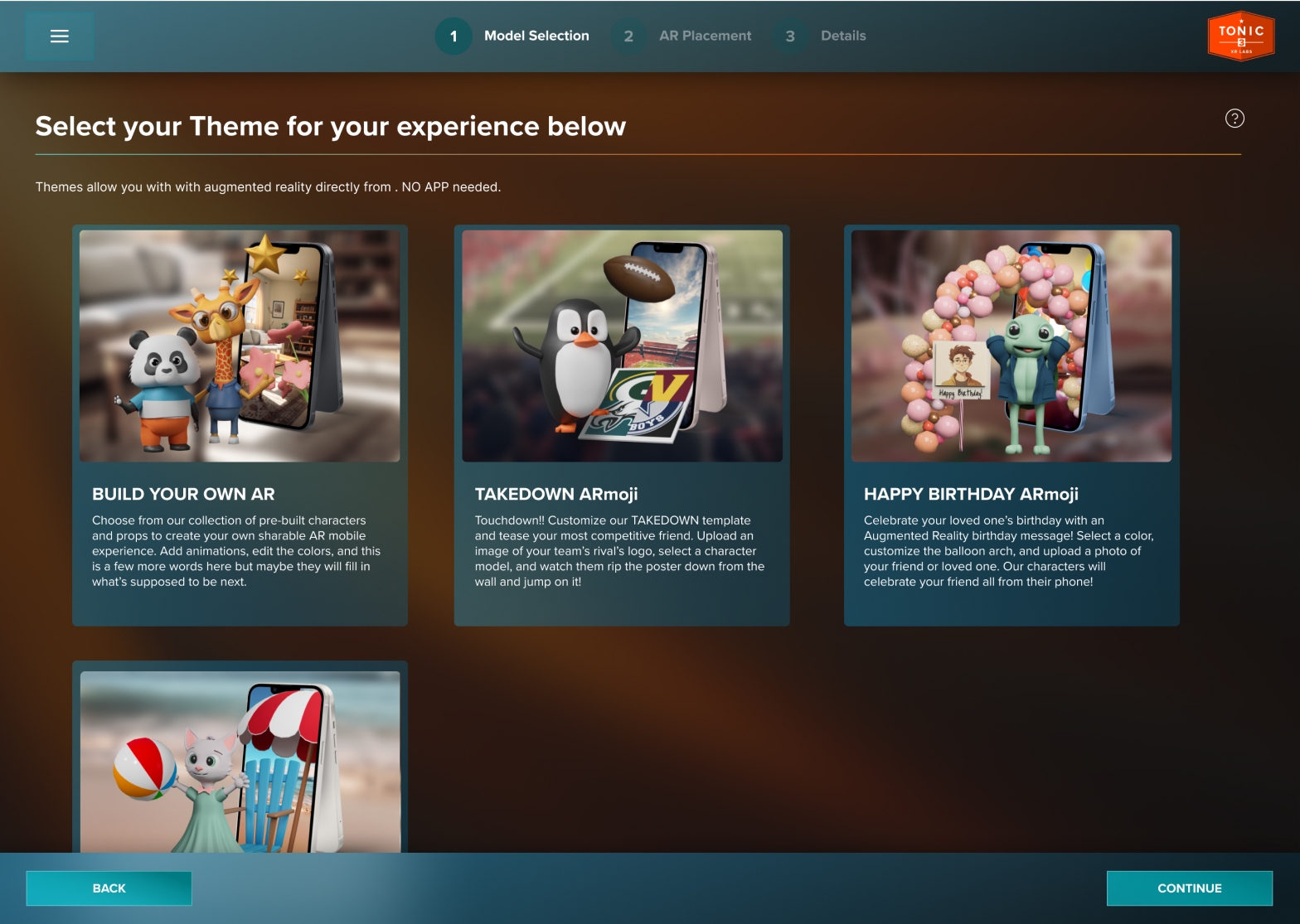This screenshot has height=924, width=1300.
Task: Go to the Details step
Action: tap(843, 36)
